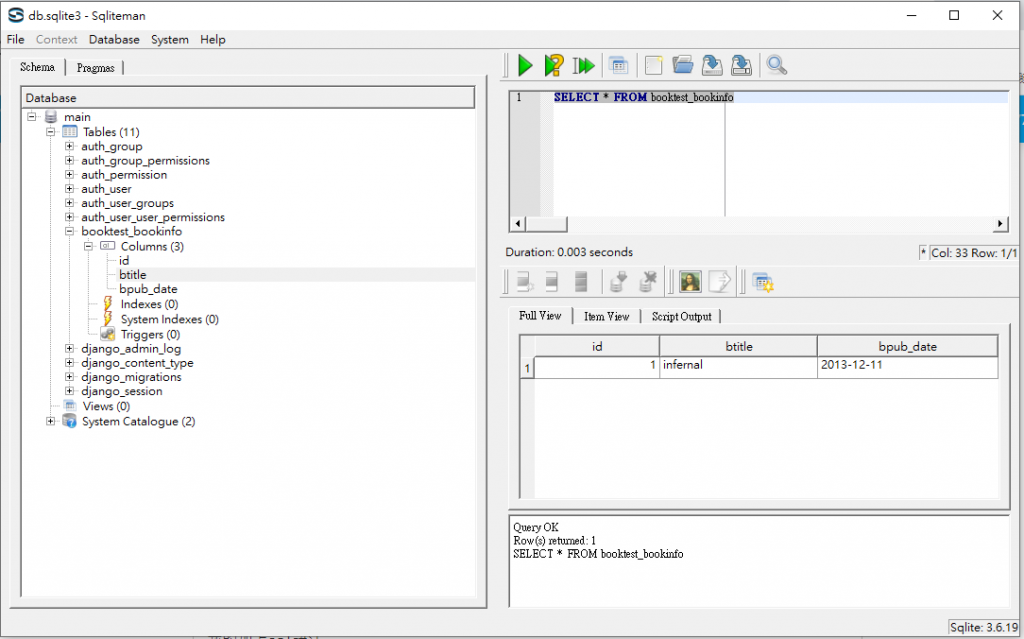Viewport: 1024px width, 639px height.
Task: Expand the django_admin_log table
Action: 69,349
